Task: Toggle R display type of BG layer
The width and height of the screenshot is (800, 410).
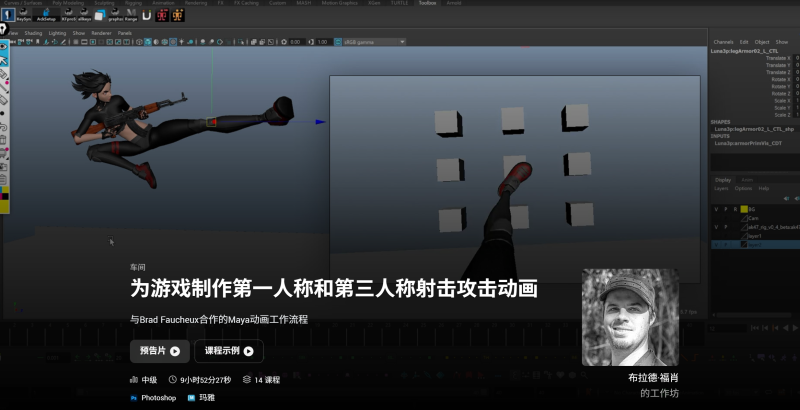Action: [x=735, y=209]
